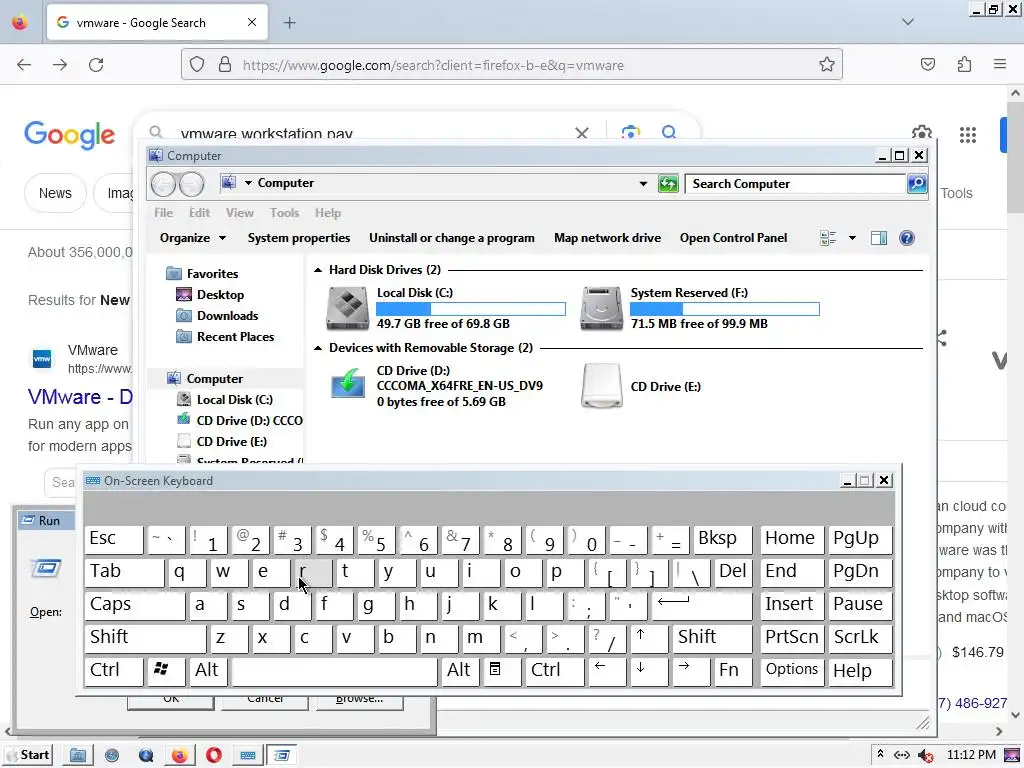Toggle the preview pane icon in Explorer

point(879,238)
